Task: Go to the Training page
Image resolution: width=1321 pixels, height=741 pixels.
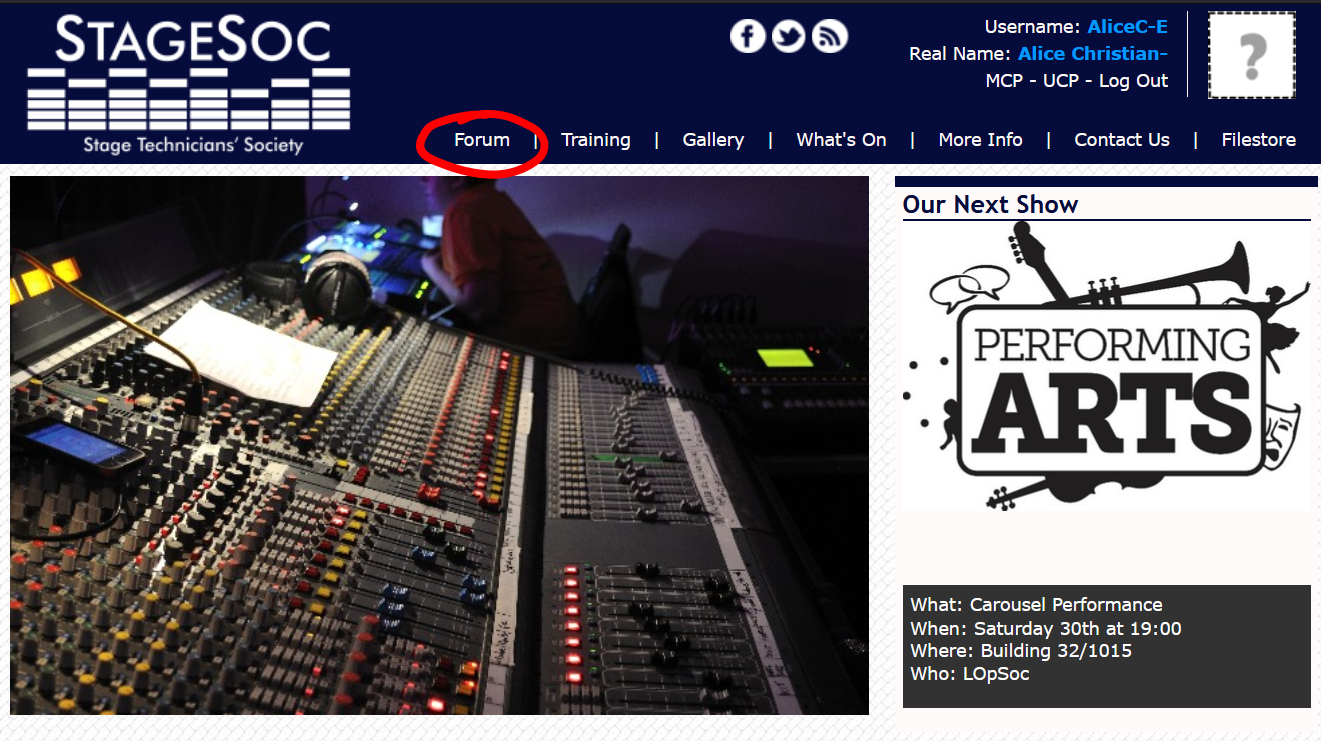Action: (595, 140)
